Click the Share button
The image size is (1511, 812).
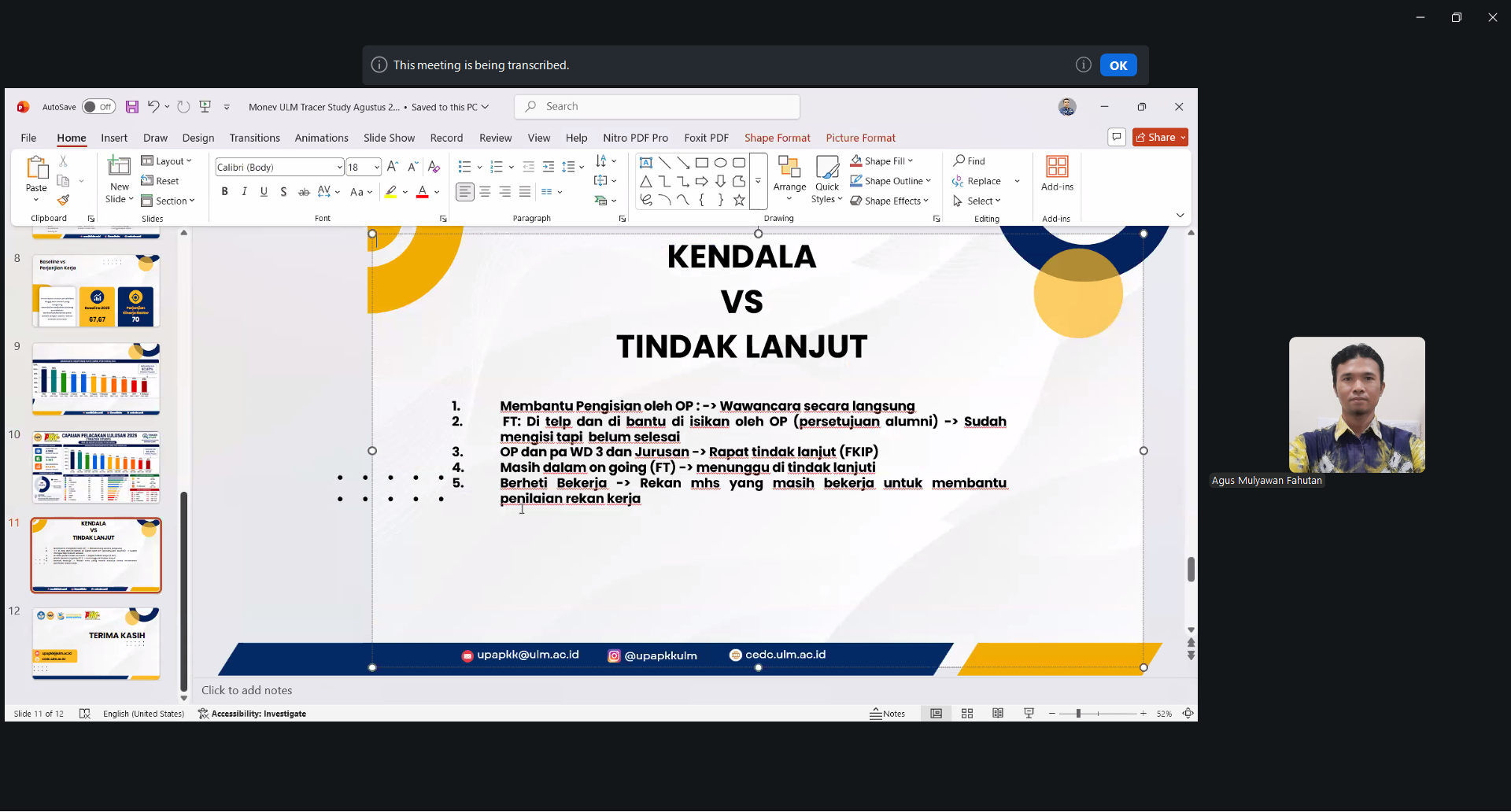click(x=1160, y=138)
